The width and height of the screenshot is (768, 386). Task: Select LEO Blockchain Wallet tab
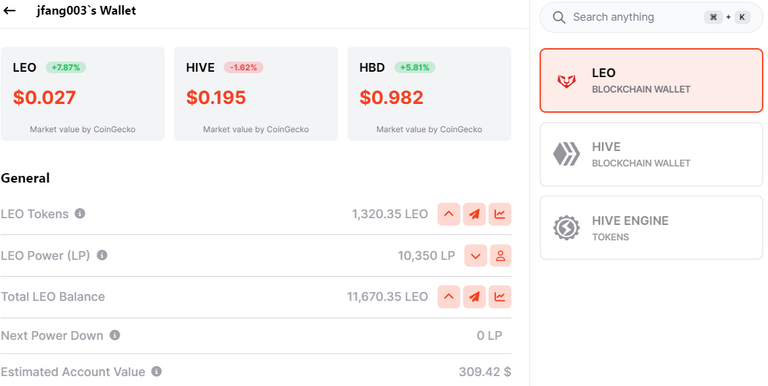click(651, 80)
